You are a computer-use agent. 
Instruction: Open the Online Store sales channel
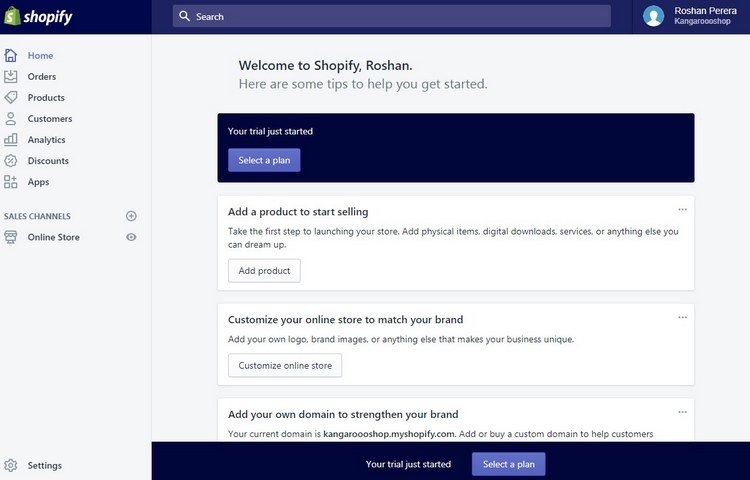click(53, 237)
